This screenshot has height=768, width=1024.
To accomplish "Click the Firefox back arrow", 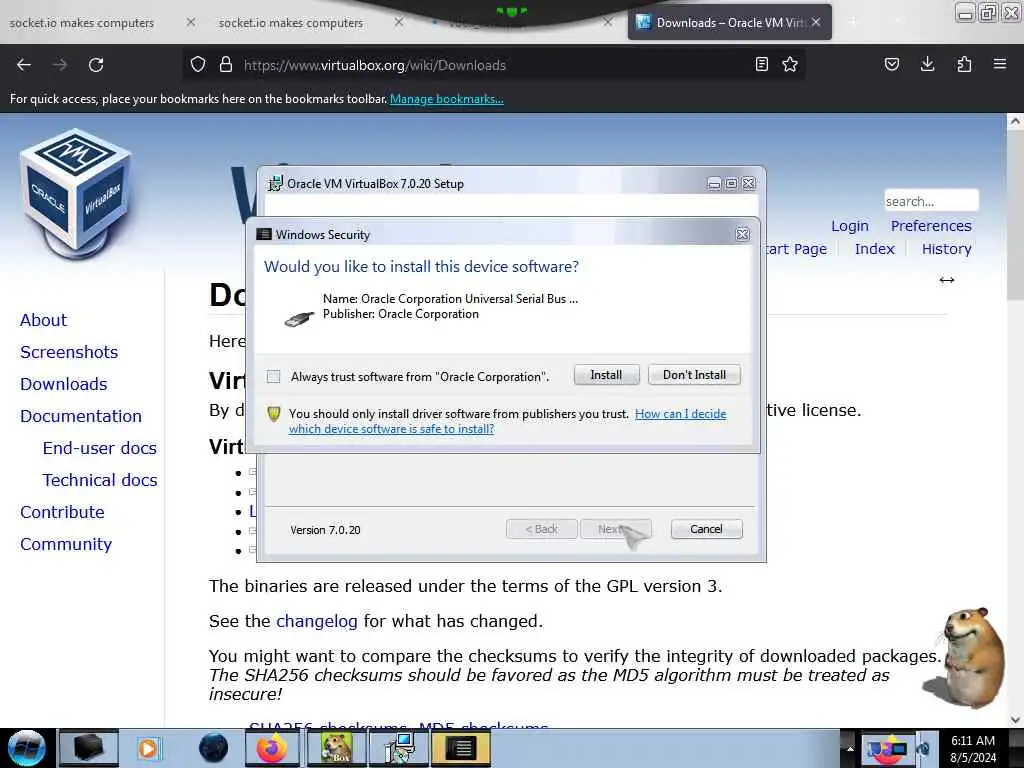I will pos(24,65).
